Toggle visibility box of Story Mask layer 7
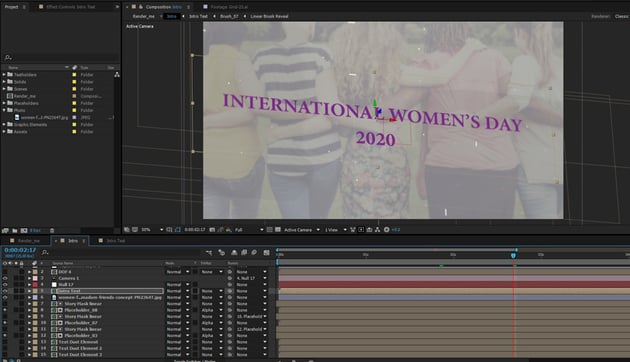630x362 pixels. tap(5, 304)
